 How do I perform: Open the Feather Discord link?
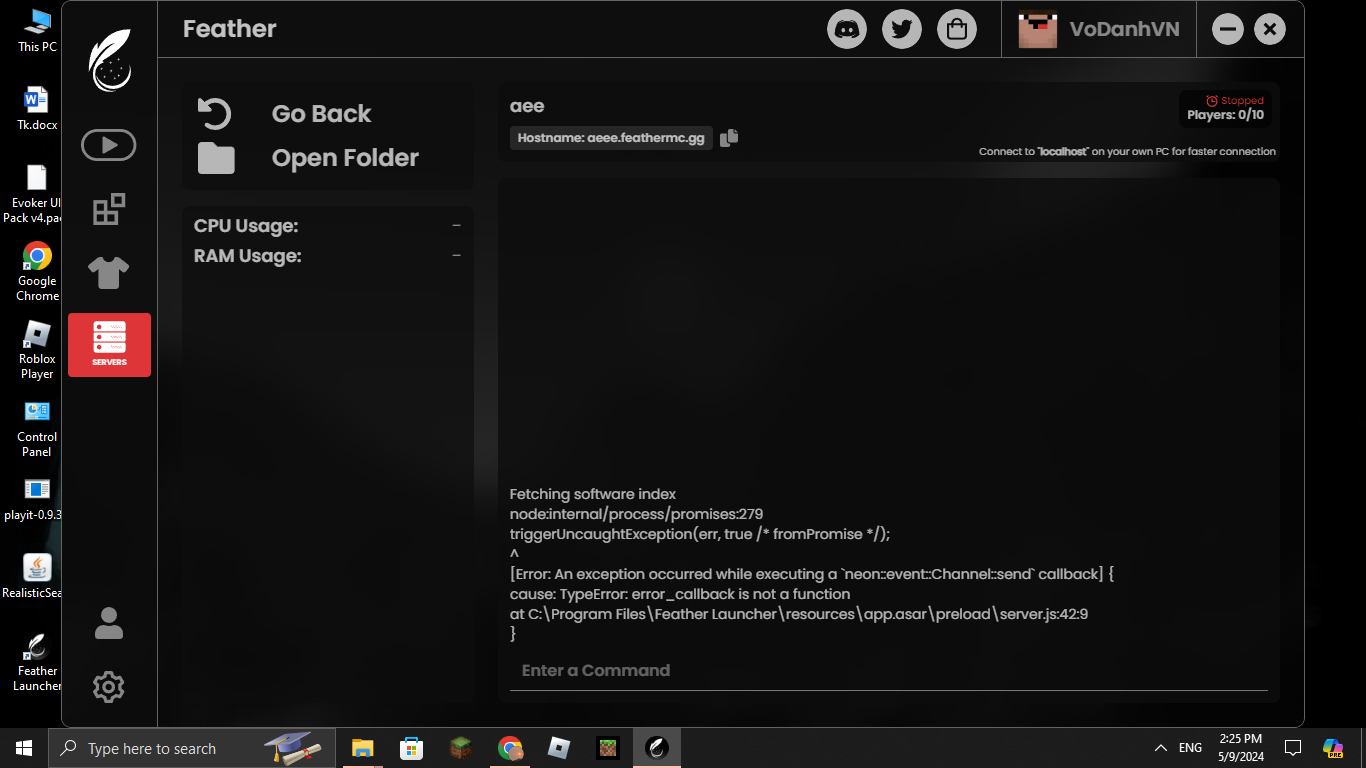click(847, 29)
